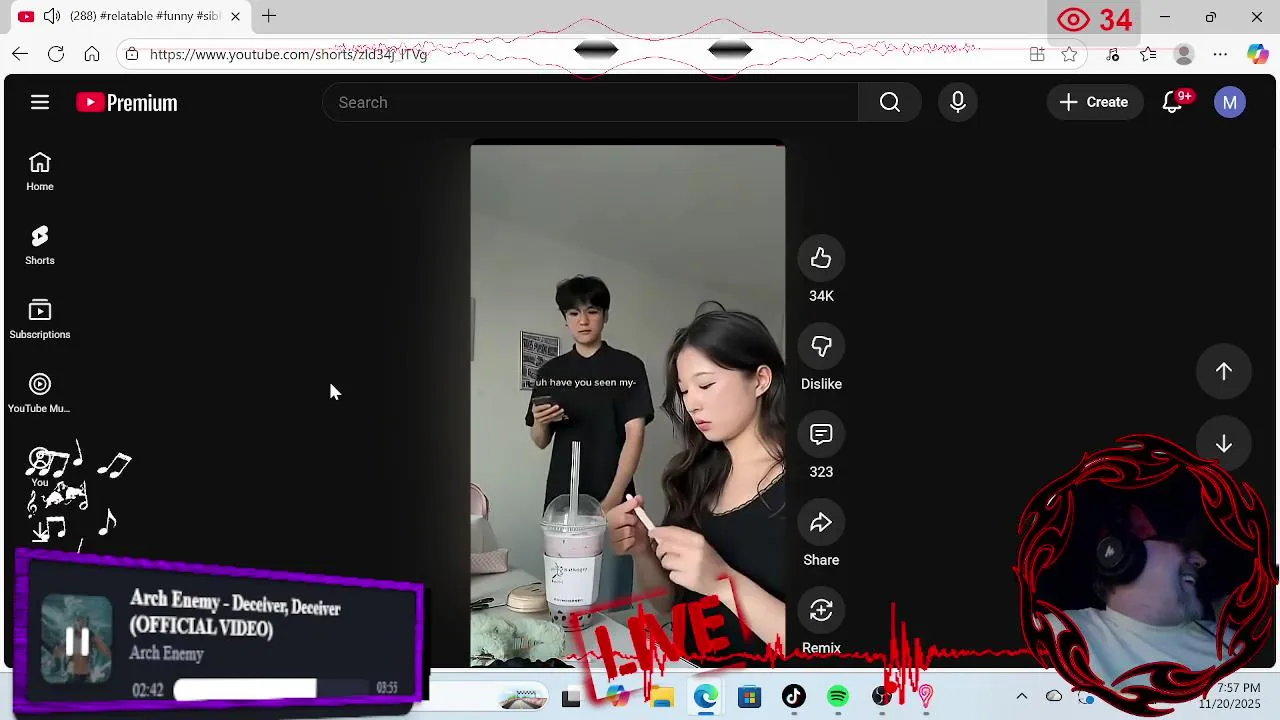The height and width of the screenshot is (720, 1280).
Task: Refresh the page
Action: click(56, 54)
